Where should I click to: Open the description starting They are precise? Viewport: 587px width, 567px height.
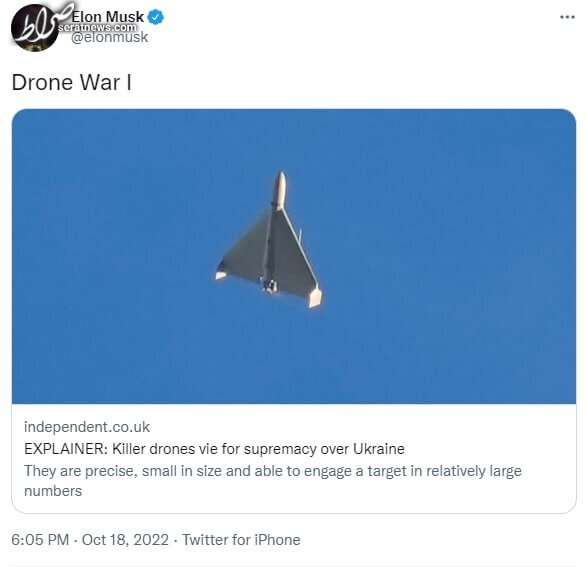273,481
